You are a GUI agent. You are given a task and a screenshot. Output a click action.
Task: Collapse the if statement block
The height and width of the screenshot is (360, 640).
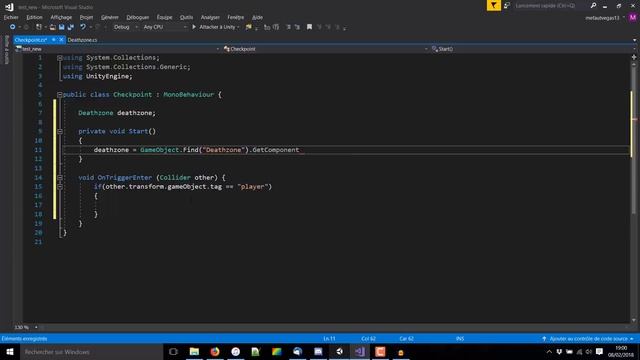click(x=60, y=187)
